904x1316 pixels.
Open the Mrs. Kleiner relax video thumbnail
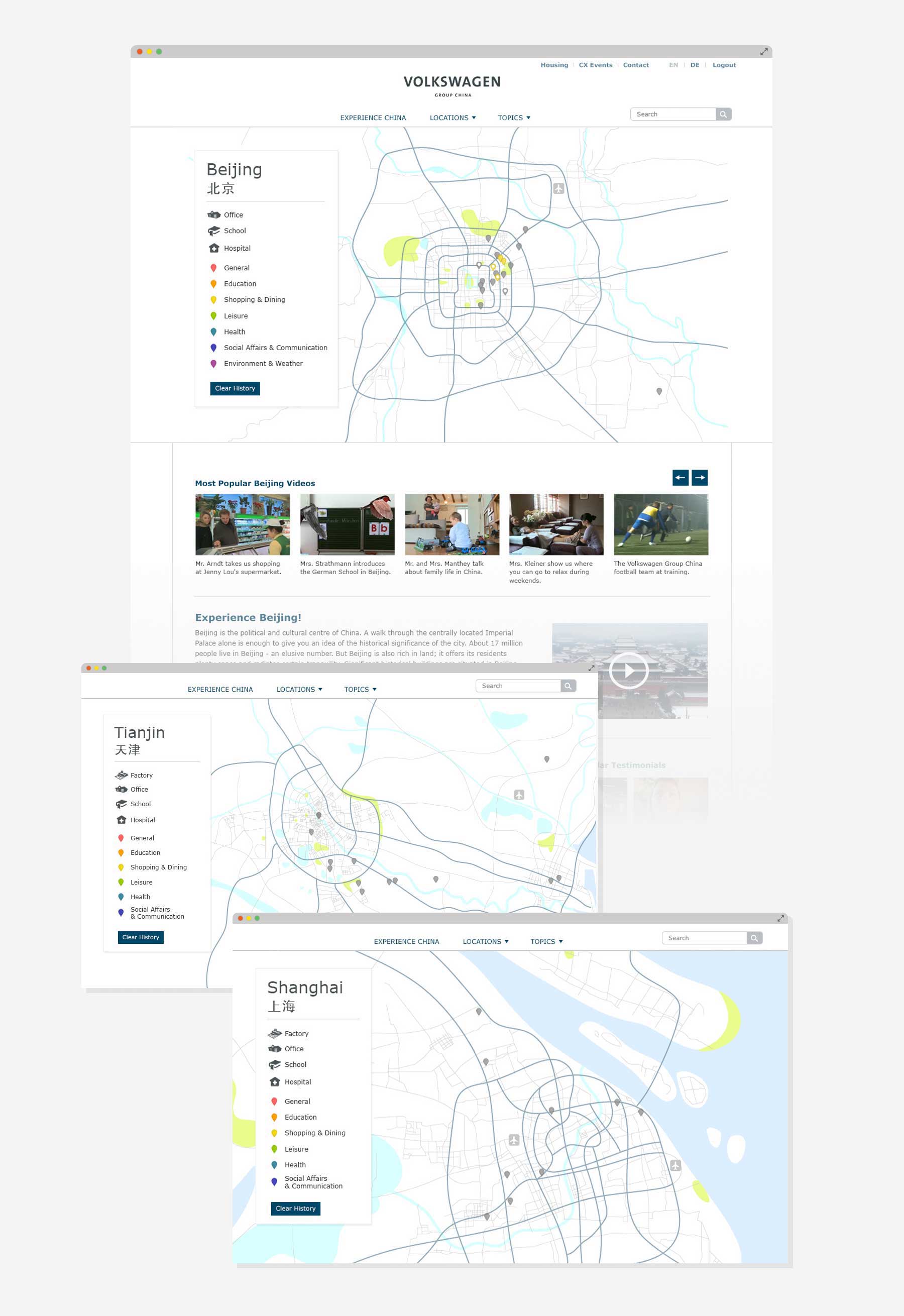coord(556,524)
